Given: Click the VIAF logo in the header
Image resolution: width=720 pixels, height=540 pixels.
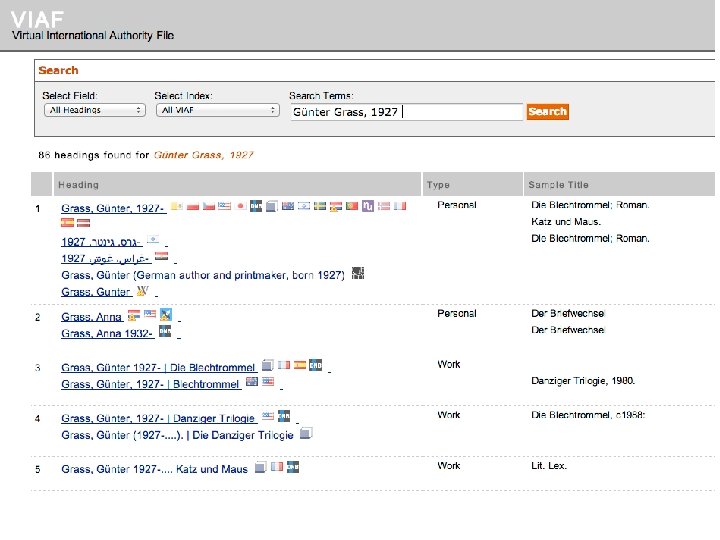Looking at the screenshot, I should click(37, 19).
